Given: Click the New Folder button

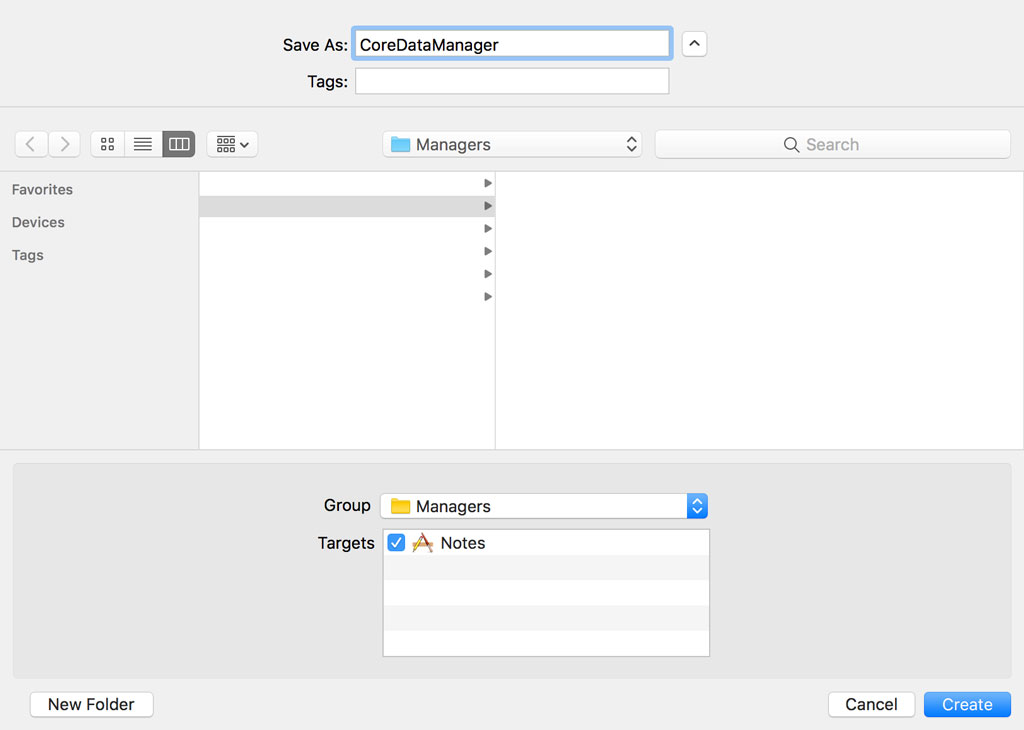Looking at the screenshot, I should click(x=91, y=704).
